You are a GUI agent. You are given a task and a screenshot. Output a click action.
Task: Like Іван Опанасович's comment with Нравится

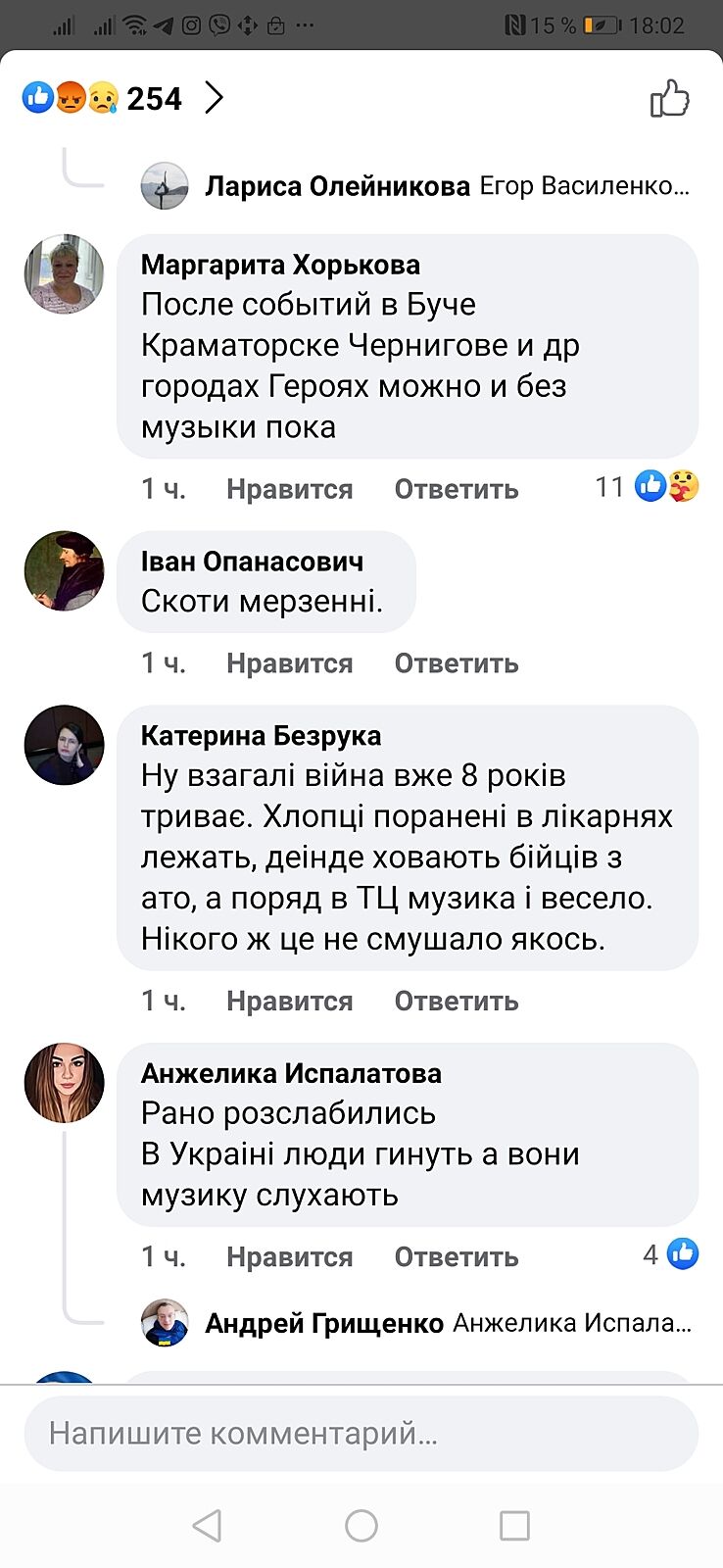coord(289,663)
